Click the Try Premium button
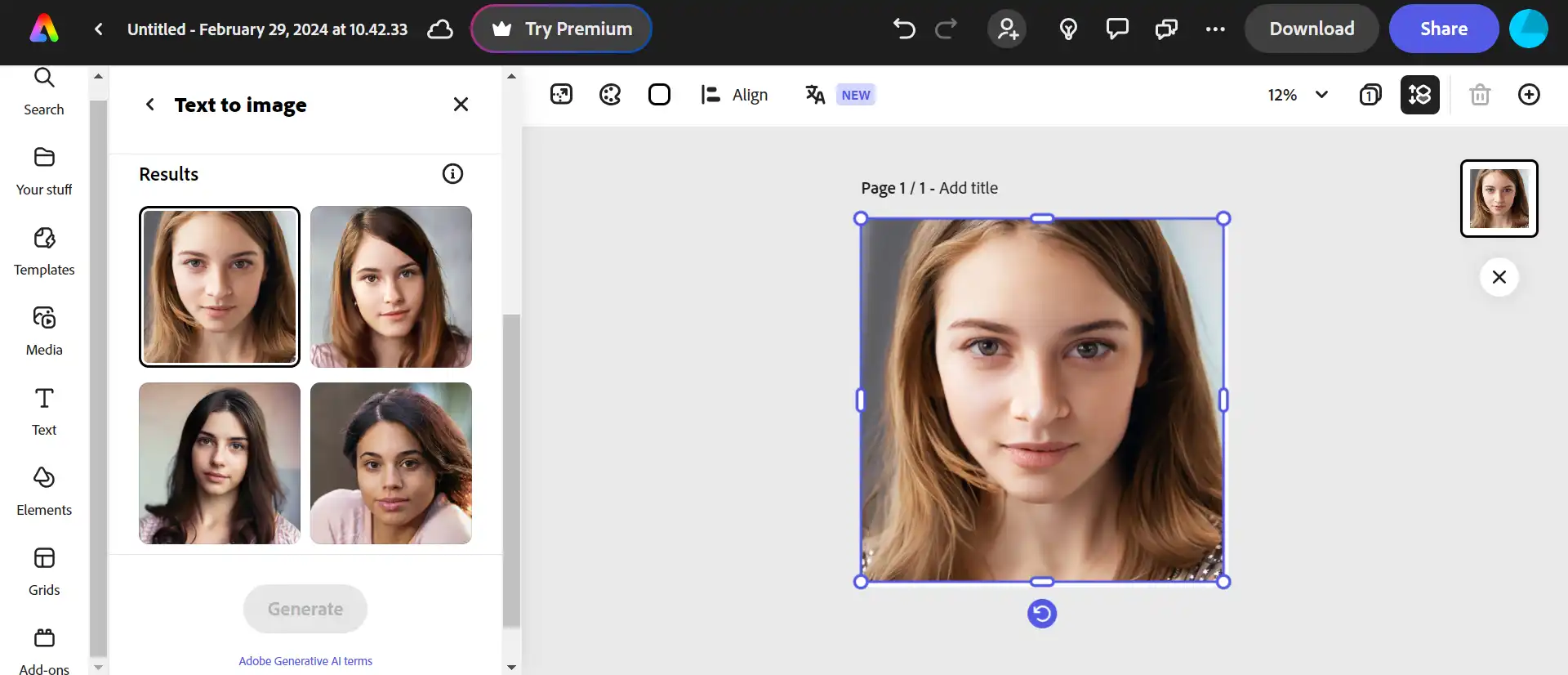Image resolution: width=1568 pixels, height=675 pixels. (x=562, y=29)
